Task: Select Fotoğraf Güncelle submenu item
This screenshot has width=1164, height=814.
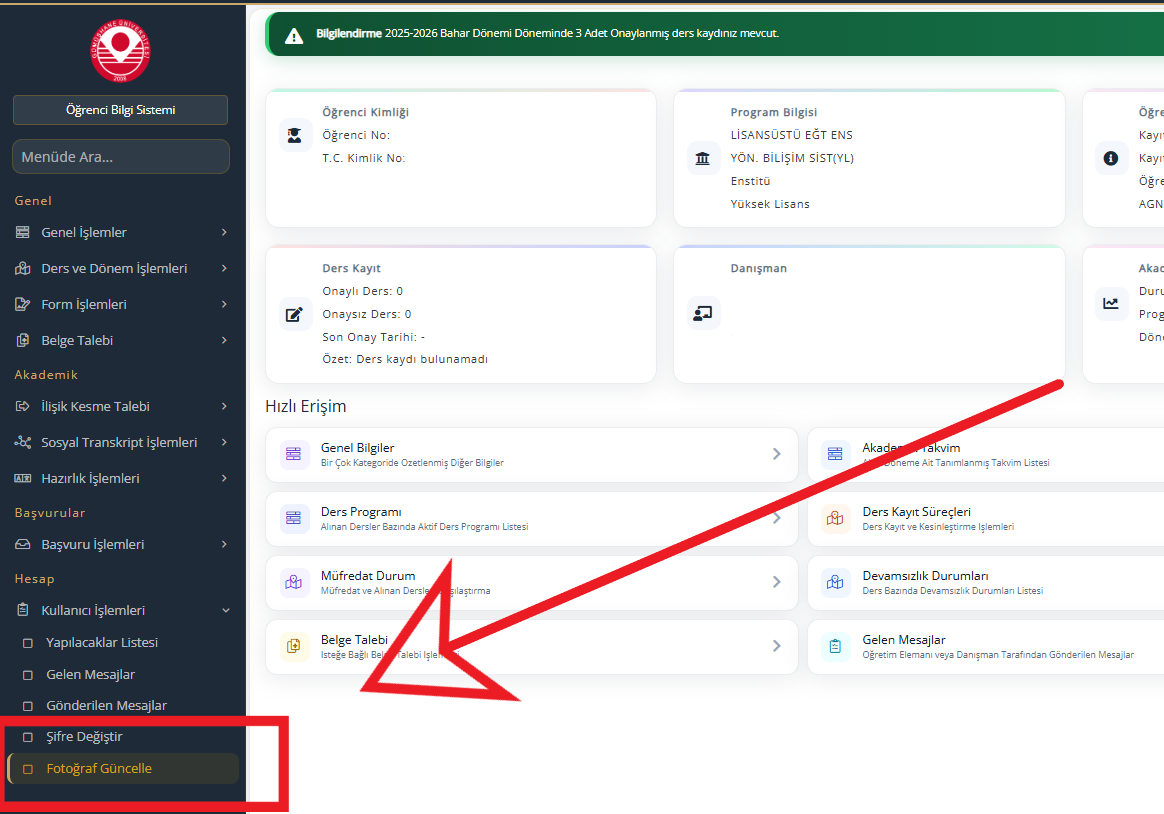Action: 123,769
